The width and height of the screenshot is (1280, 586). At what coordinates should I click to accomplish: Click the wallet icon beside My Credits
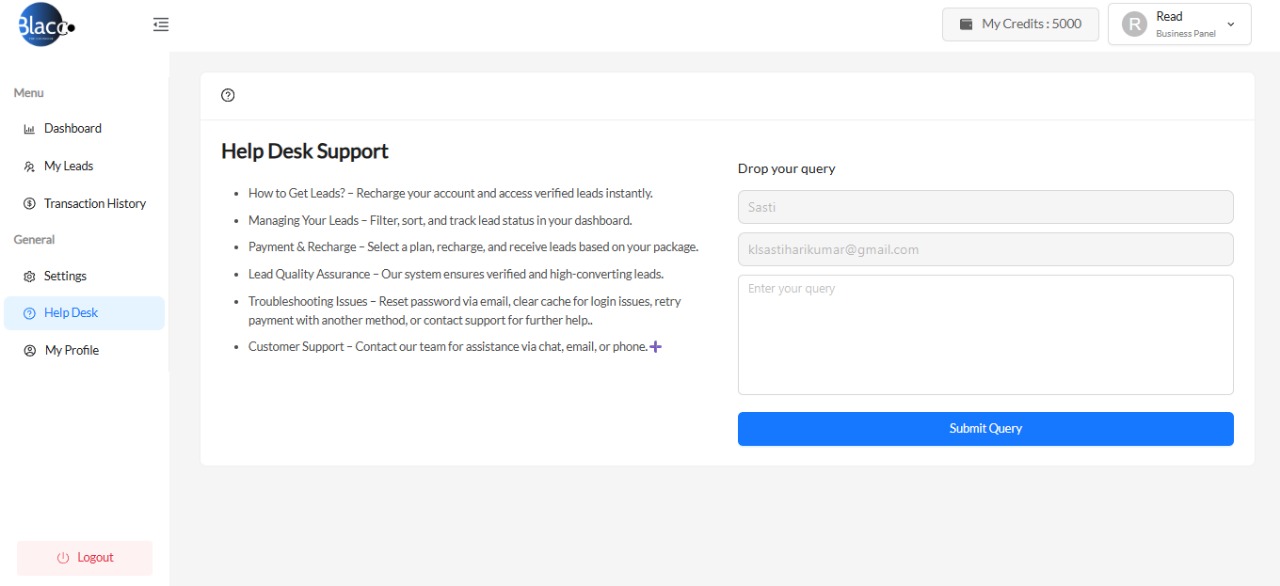pyautogui.click(x=966, y=24)
